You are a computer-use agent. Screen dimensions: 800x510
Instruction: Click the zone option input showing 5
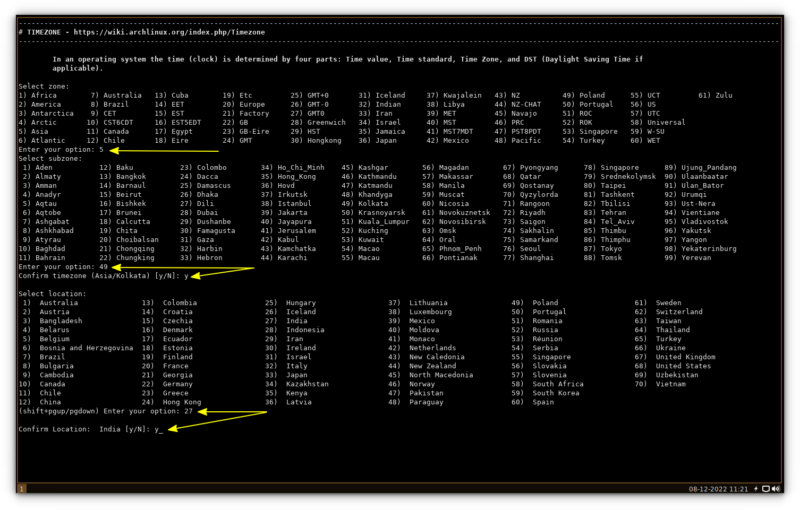(101, 149)
